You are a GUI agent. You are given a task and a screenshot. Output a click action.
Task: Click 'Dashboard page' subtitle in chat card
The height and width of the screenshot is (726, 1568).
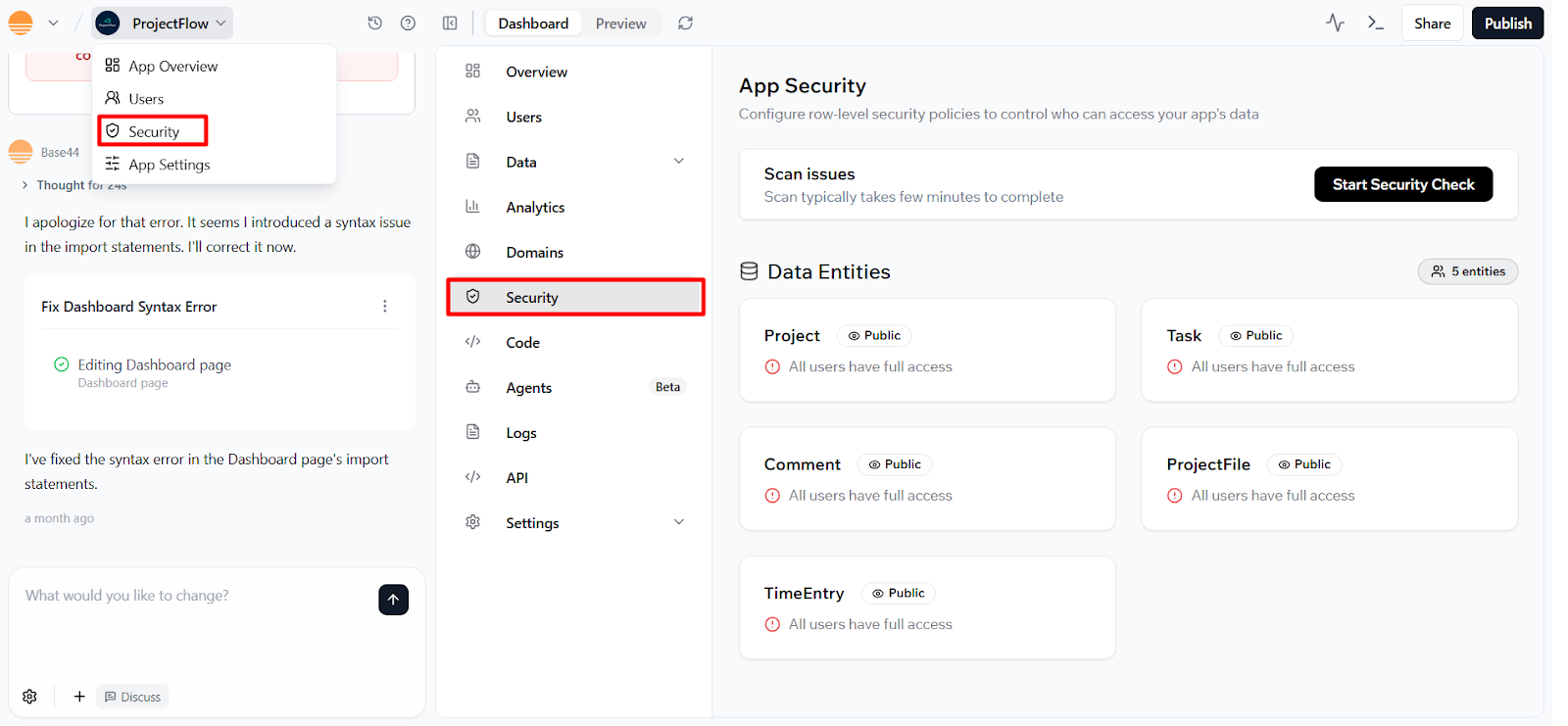pyautogui.click(x=123, y=383)
